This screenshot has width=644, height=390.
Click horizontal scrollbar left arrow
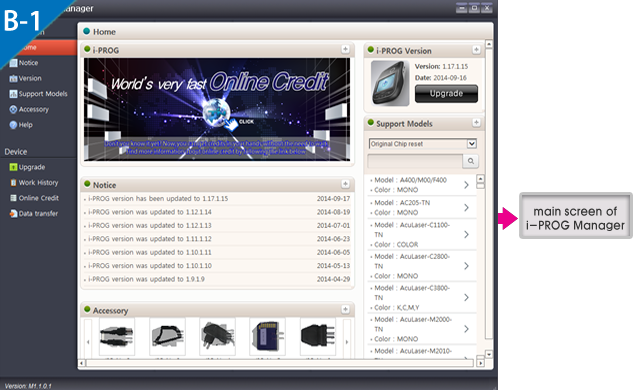click(82, 363)
